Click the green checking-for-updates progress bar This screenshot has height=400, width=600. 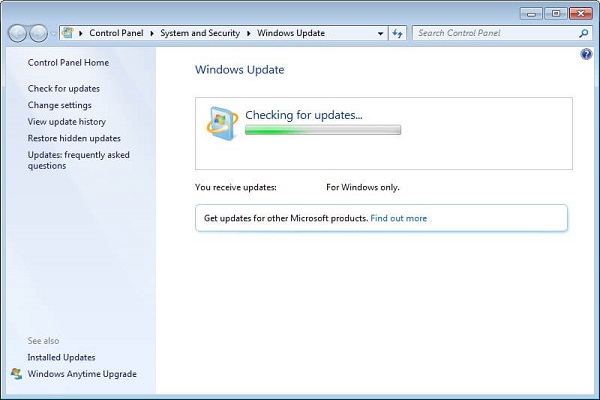point(323,130)
